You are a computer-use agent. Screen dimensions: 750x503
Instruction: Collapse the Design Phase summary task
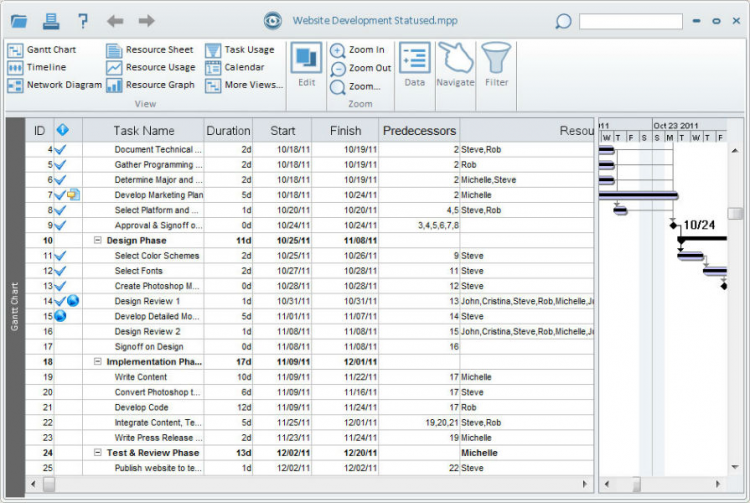click(x=98, y=241)
